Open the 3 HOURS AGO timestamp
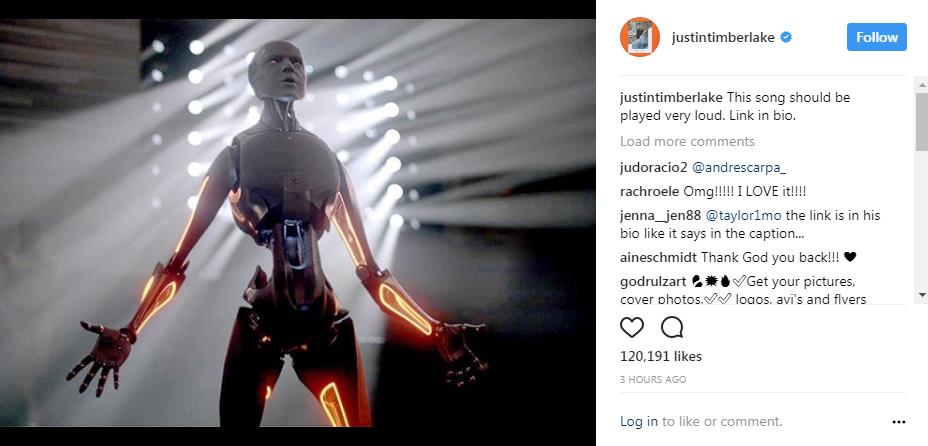 click(x=653, y=380)
